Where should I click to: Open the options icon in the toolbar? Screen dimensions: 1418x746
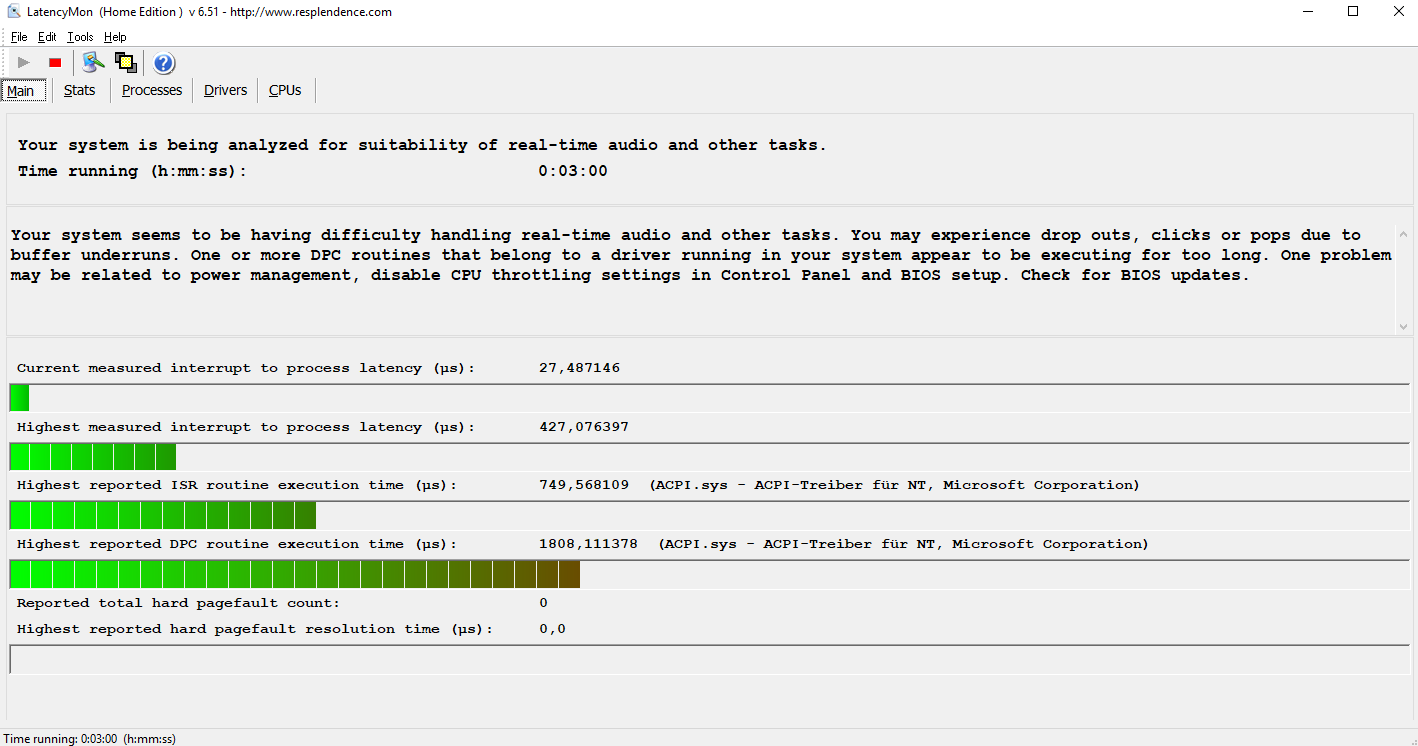pos(93,63)
